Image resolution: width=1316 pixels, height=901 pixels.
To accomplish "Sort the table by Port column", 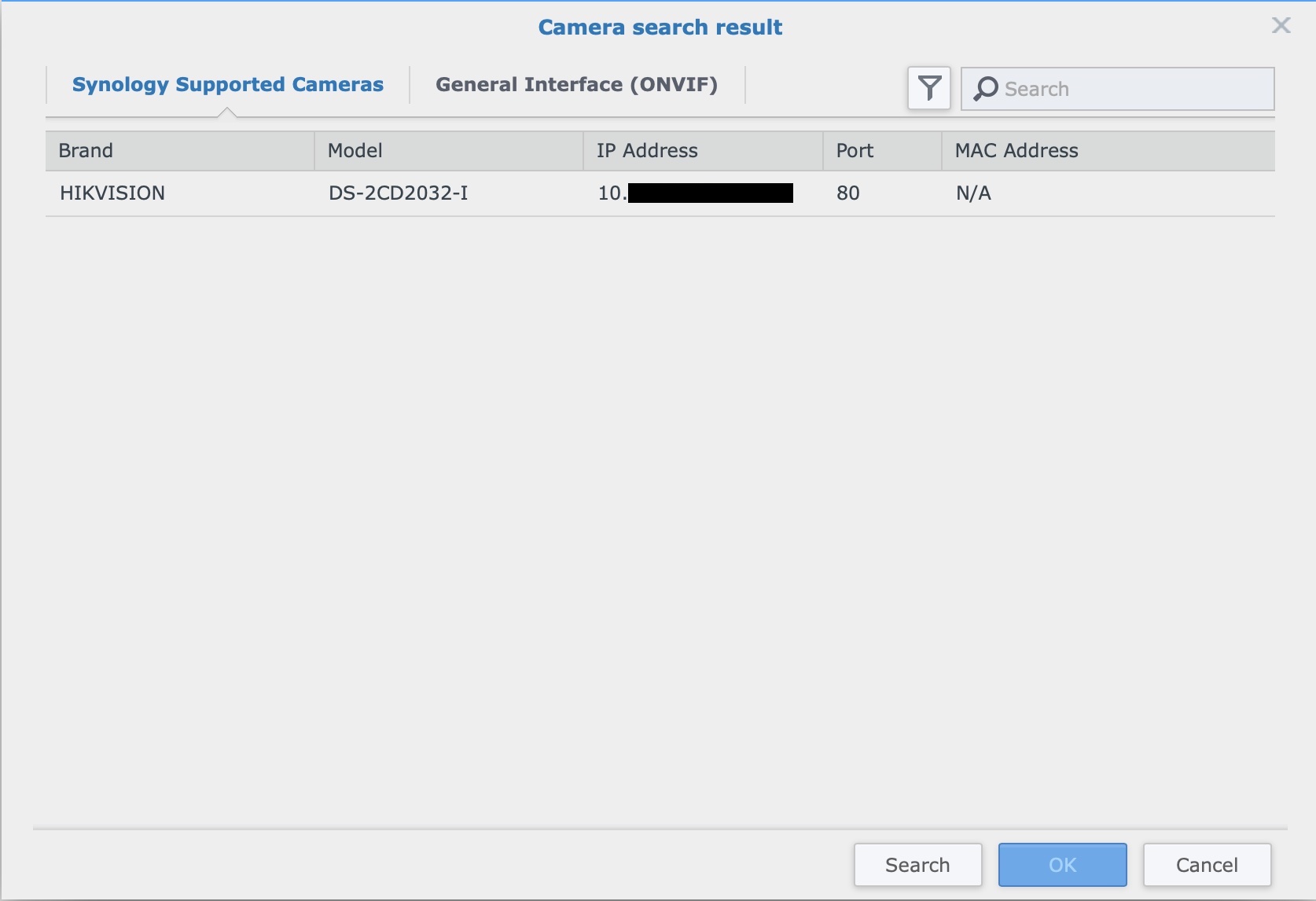I will pyautogui.click(x=855, y=150).
